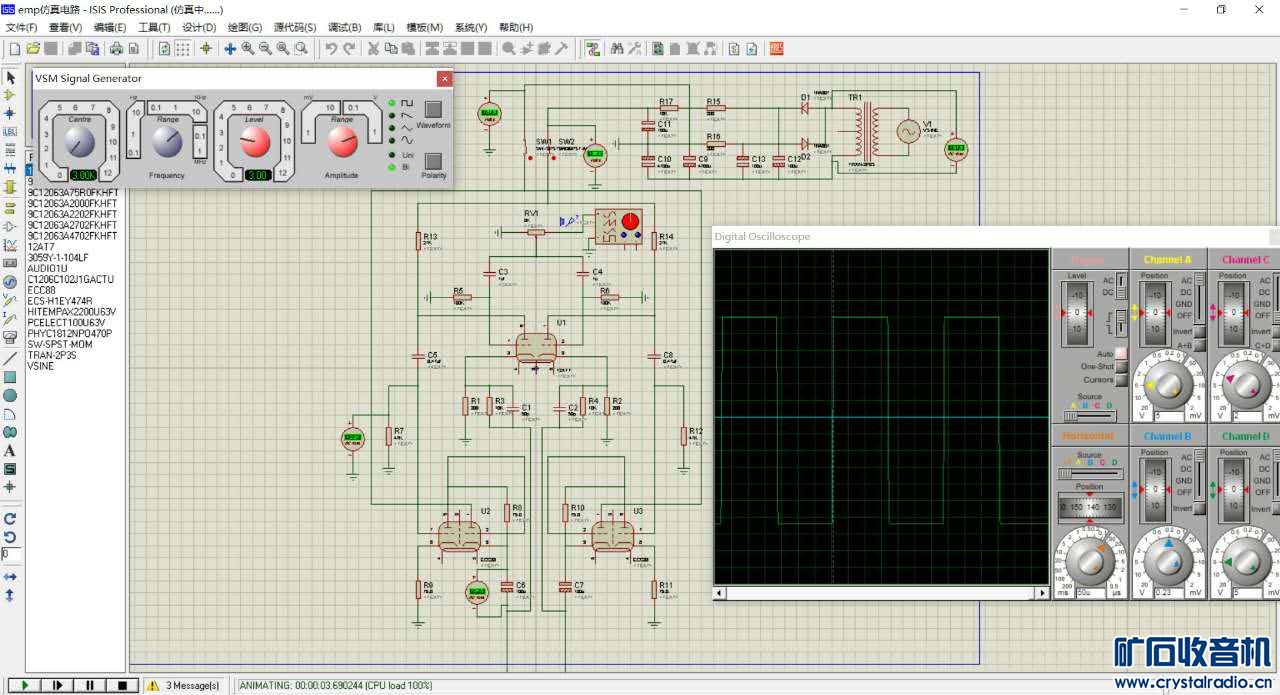This screenshot has height=695, width=1280.
Task: Click the Undo arrow icon
Action: click(x=331, y=48)
